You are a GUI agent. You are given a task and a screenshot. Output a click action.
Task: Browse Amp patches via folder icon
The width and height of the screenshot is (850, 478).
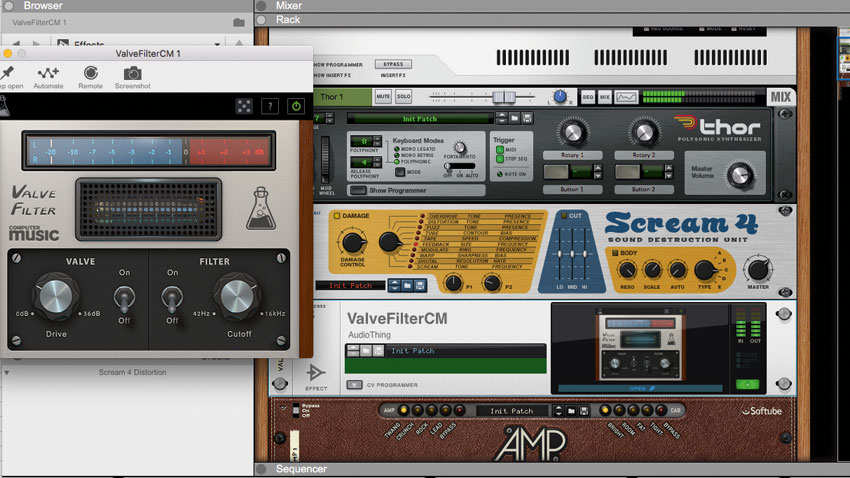point(571,411)
